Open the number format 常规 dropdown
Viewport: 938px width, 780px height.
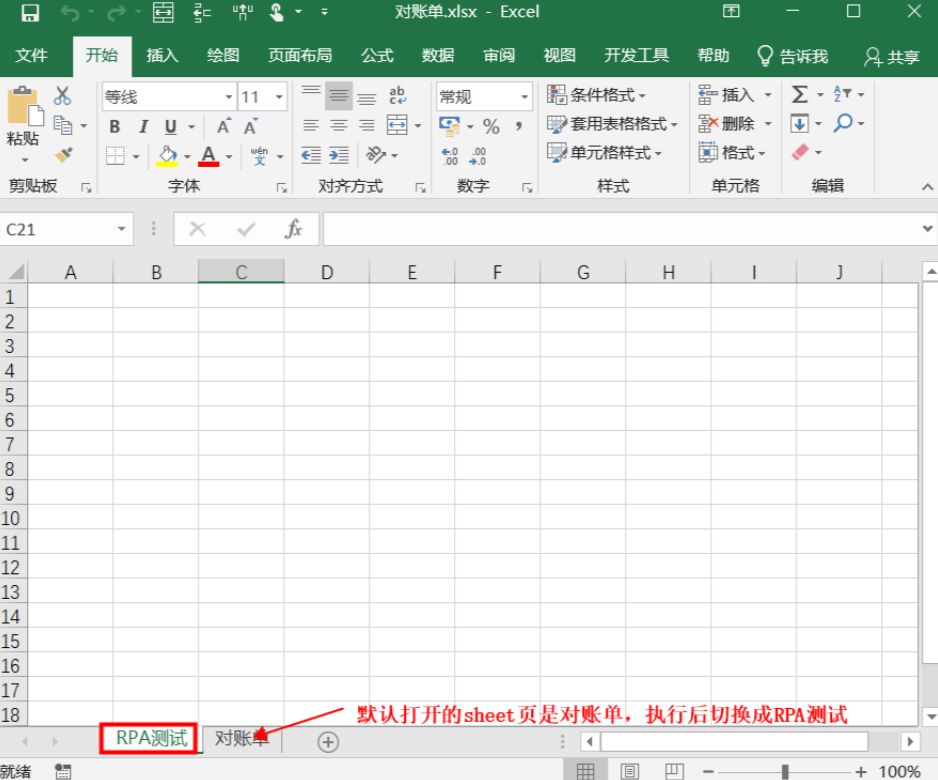(524, 96)
